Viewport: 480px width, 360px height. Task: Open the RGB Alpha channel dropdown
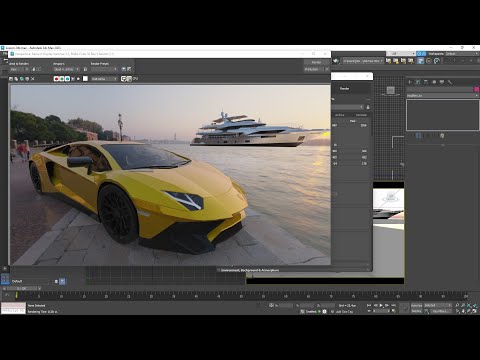tap(104, 79)
